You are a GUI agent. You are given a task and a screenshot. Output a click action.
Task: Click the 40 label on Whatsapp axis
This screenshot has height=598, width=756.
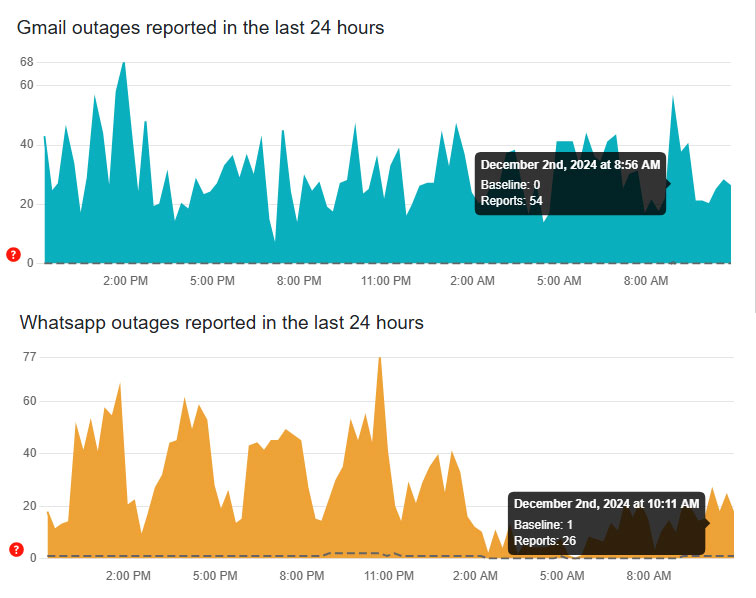29,453
